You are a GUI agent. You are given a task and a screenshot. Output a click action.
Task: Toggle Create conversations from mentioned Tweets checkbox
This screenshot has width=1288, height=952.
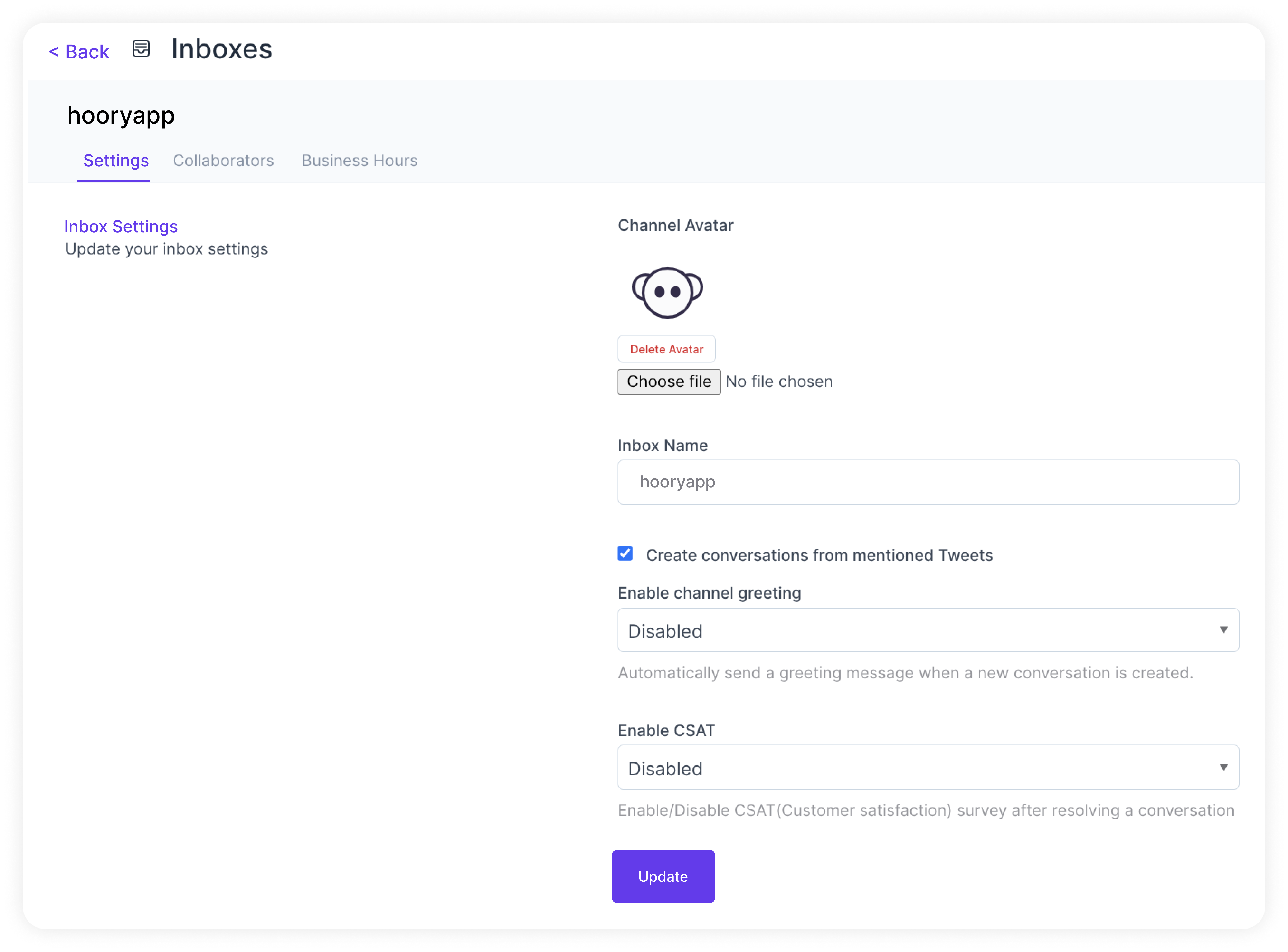click(625, 554)
